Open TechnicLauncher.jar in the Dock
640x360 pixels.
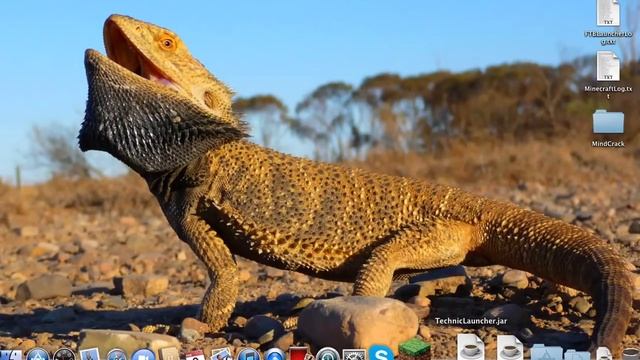pyautogui.click(x=471, y=347)
